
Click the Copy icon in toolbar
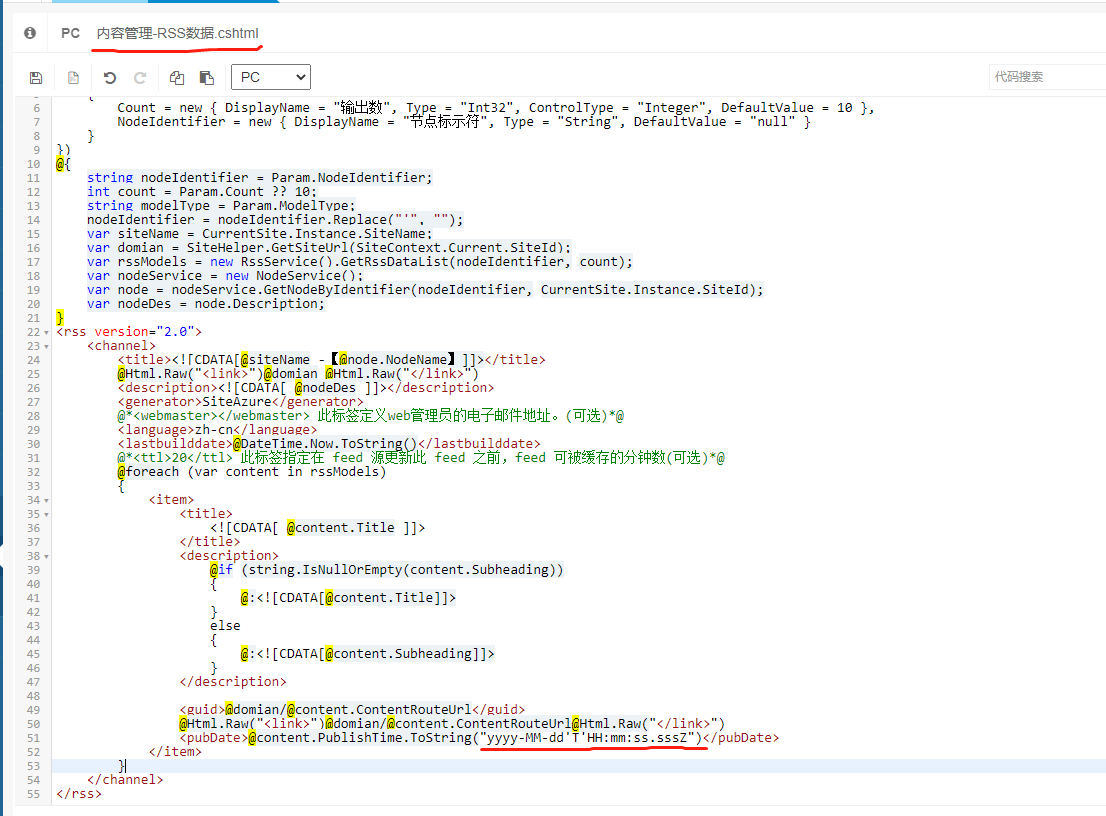tap(177, 77)
